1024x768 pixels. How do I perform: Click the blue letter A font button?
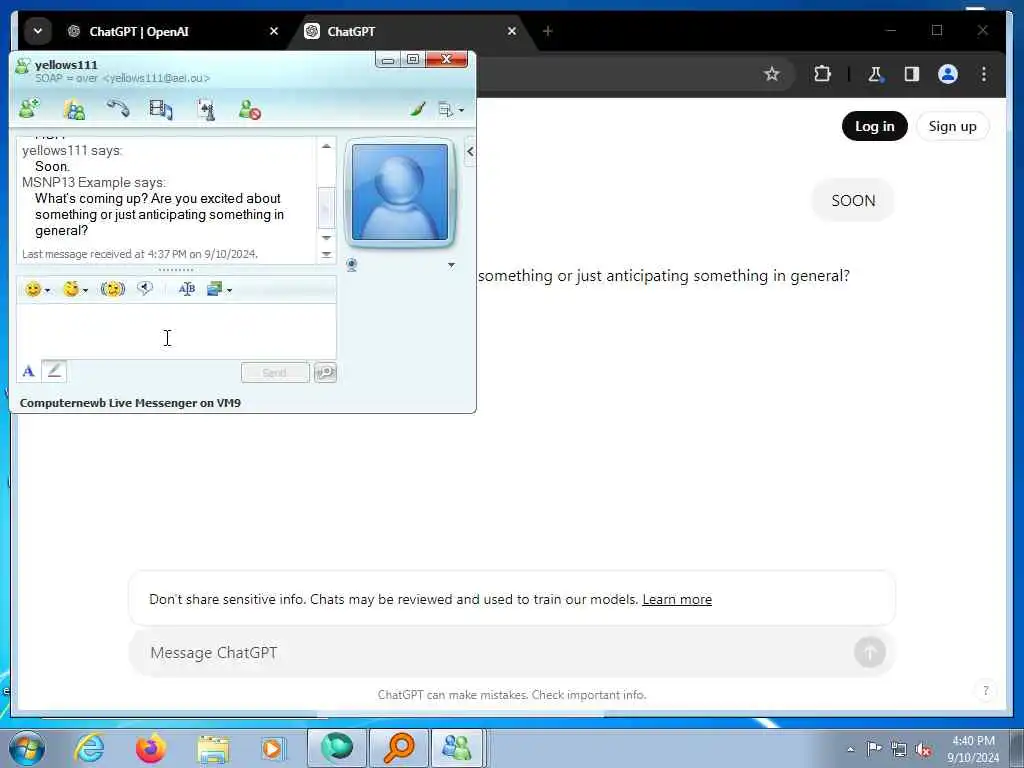(x=28, y=372)
